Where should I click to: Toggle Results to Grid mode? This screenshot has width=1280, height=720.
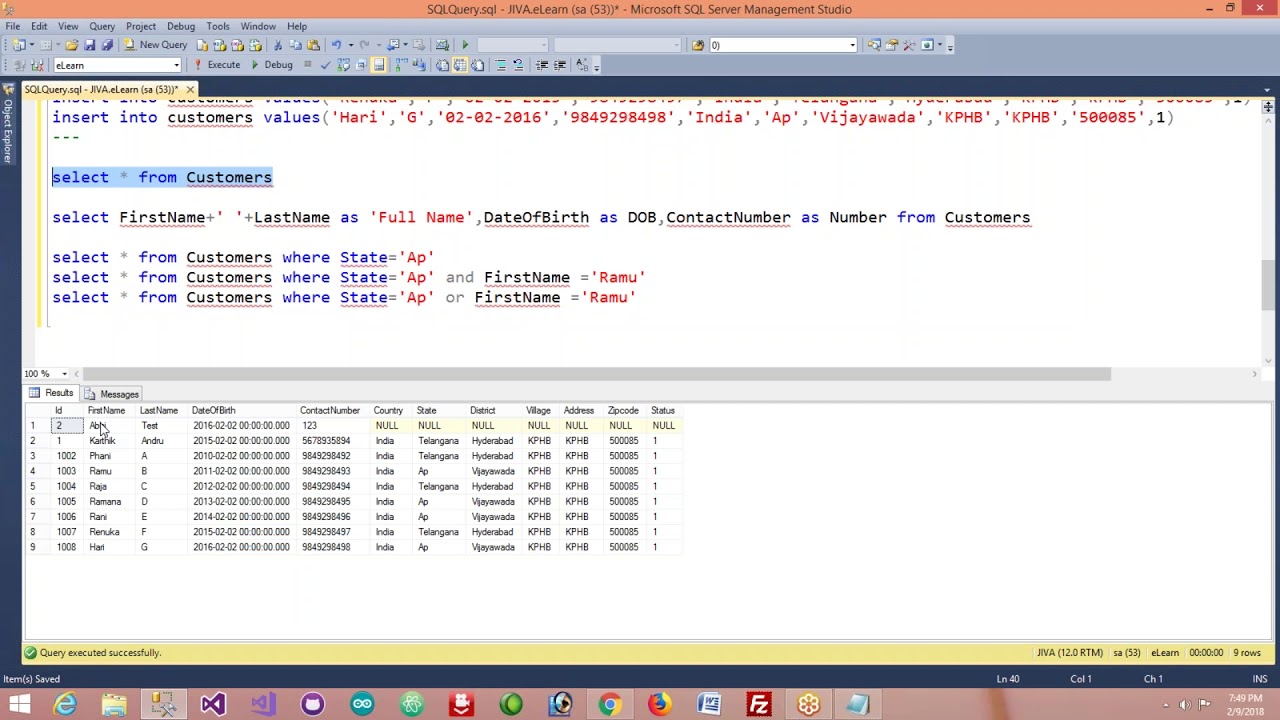tap(460, 65)
